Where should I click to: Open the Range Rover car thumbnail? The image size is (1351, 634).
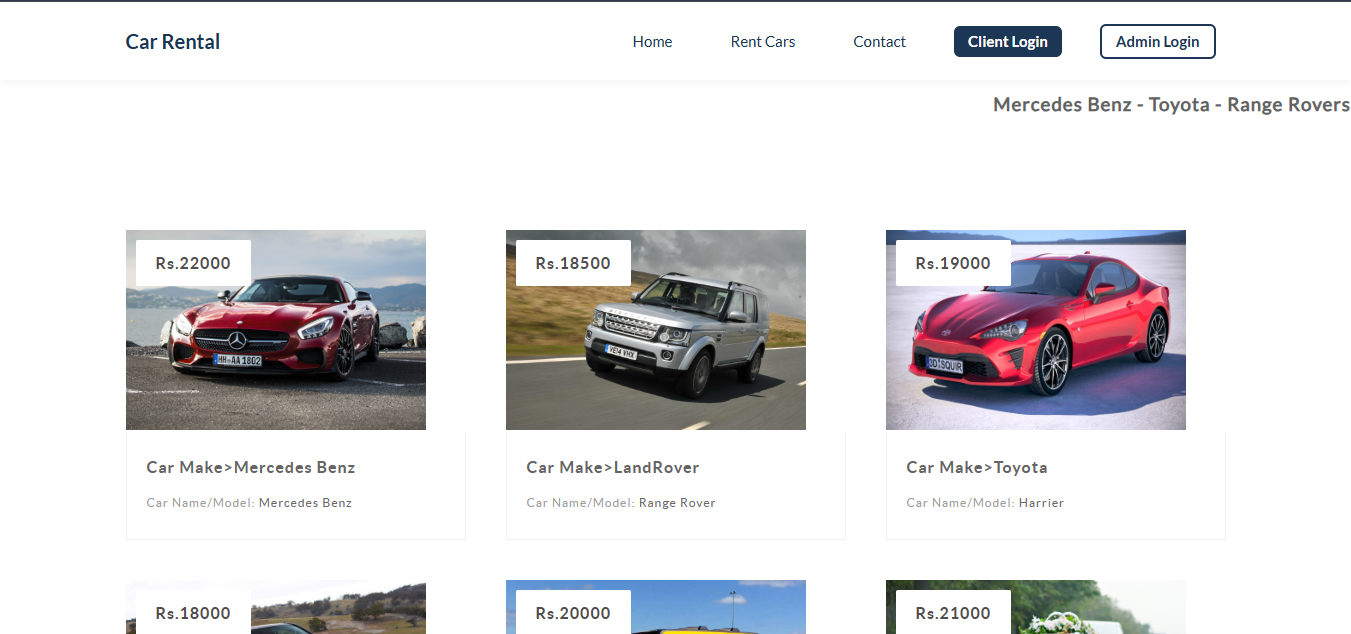coord(655,330)
